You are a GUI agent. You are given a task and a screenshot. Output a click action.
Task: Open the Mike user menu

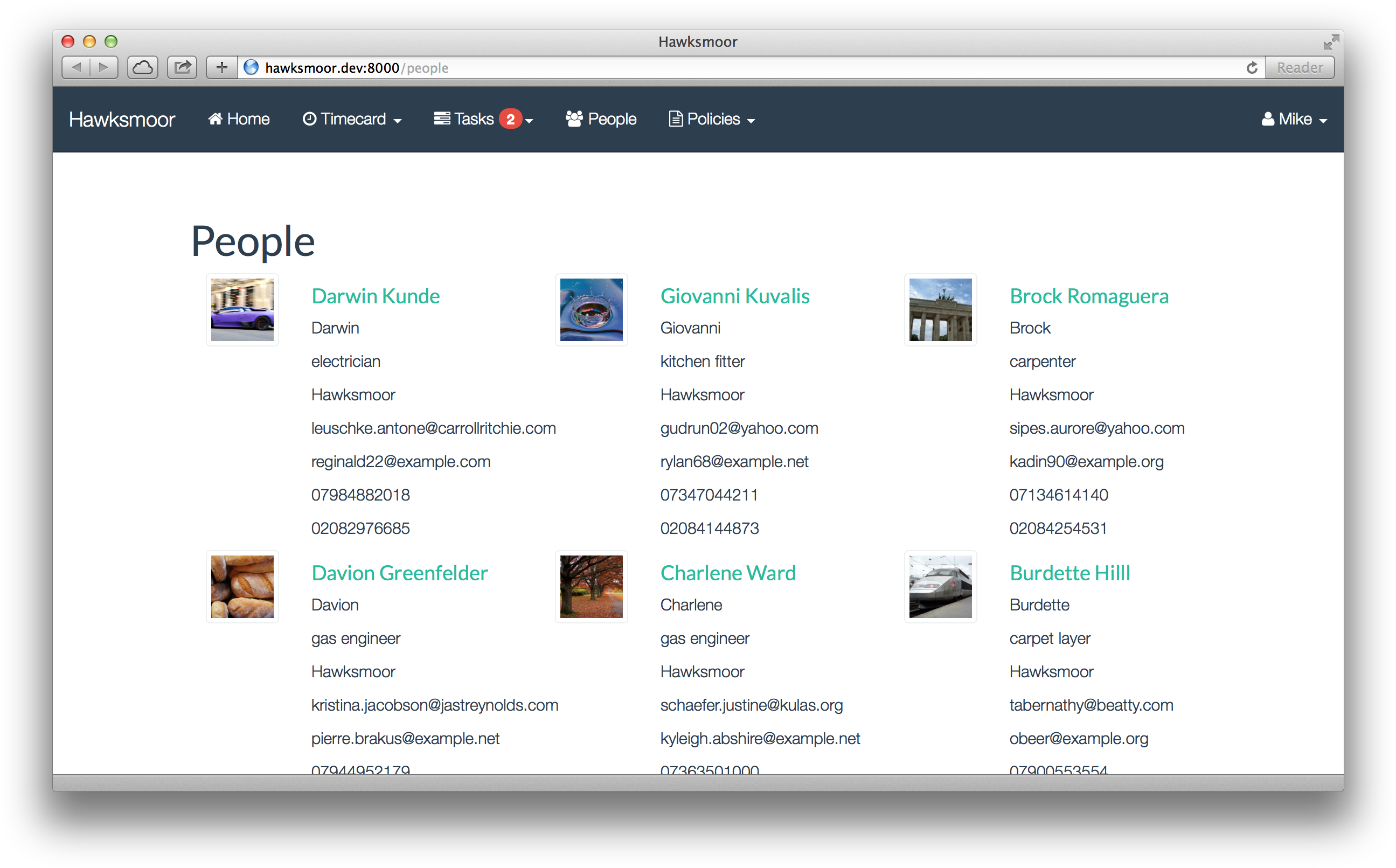[1294, 119]
